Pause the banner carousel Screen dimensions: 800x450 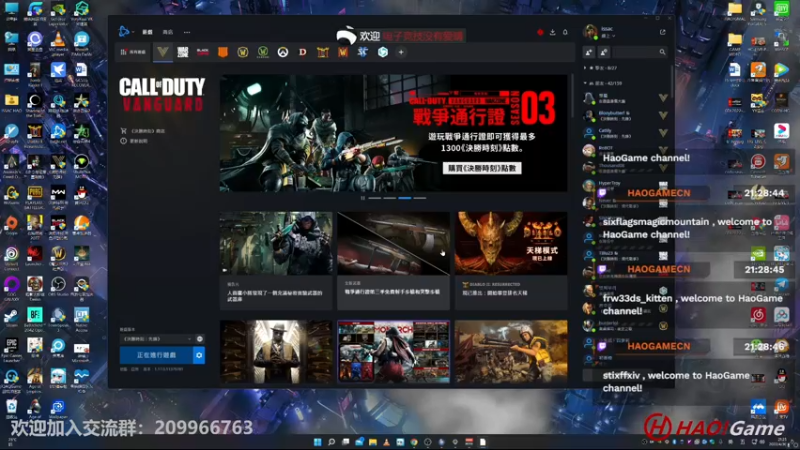(363, 198)
